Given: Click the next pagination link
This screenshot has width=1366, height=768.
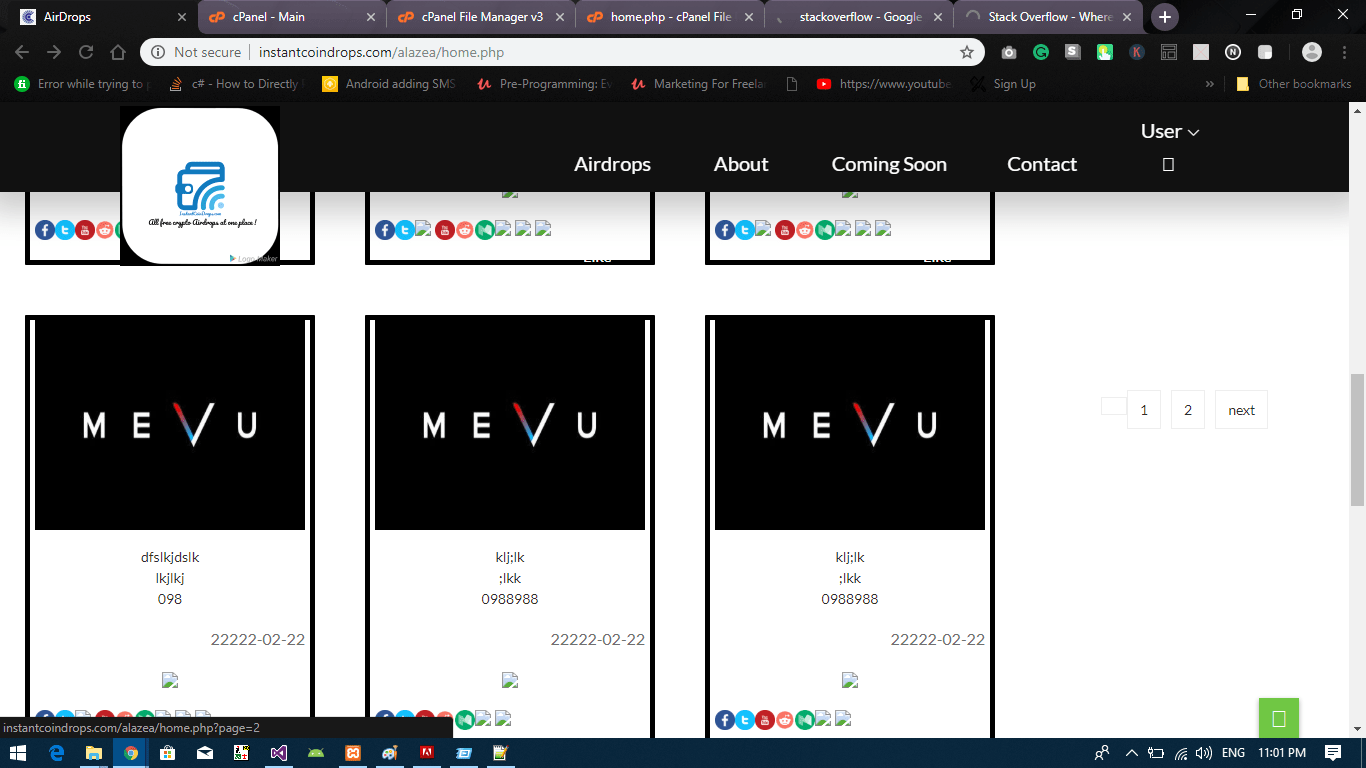Looking at the screenshot, I should pyautogui.click(x=1241, y=410).
